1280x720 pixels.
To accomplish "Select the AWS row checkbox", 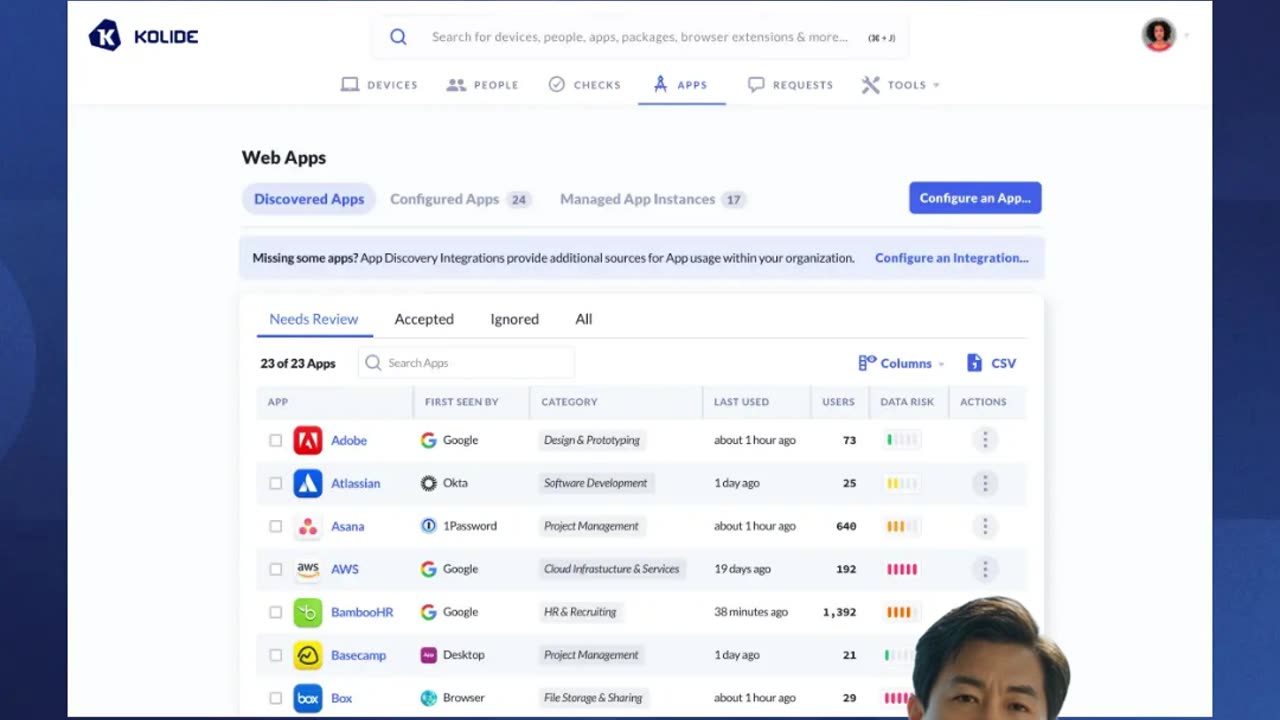I will (x=276, y=569).
